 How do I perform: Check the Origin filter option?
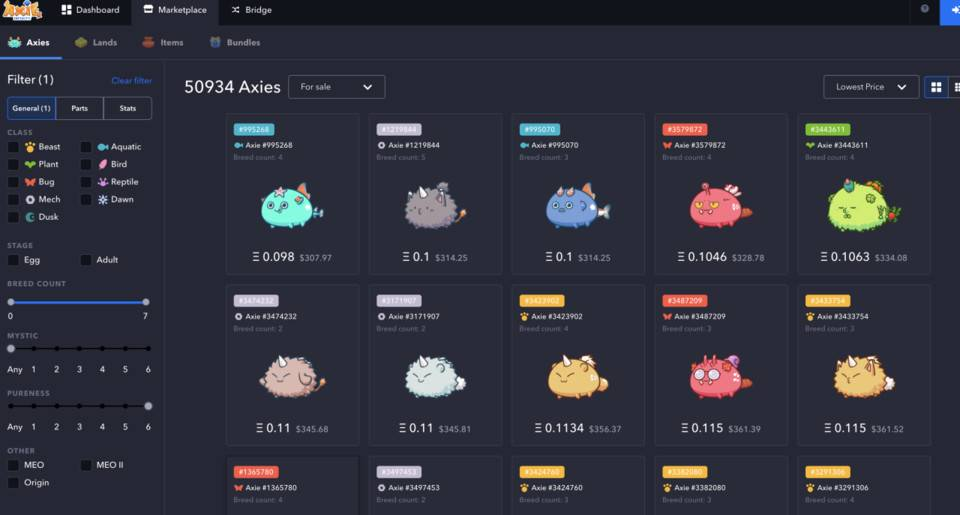click(x=13, y=483)
